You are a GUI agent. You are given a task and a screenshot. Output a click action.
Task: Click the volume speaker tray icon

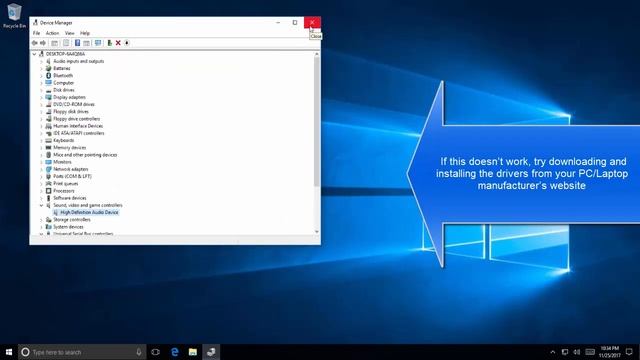(577, 352)
